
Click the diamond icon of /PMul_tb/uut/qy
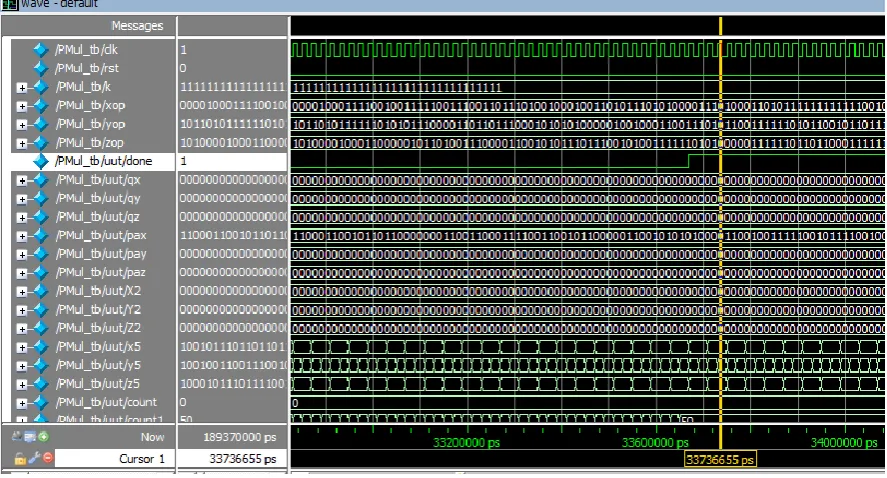pyautogui.click(x=41, y=199)
